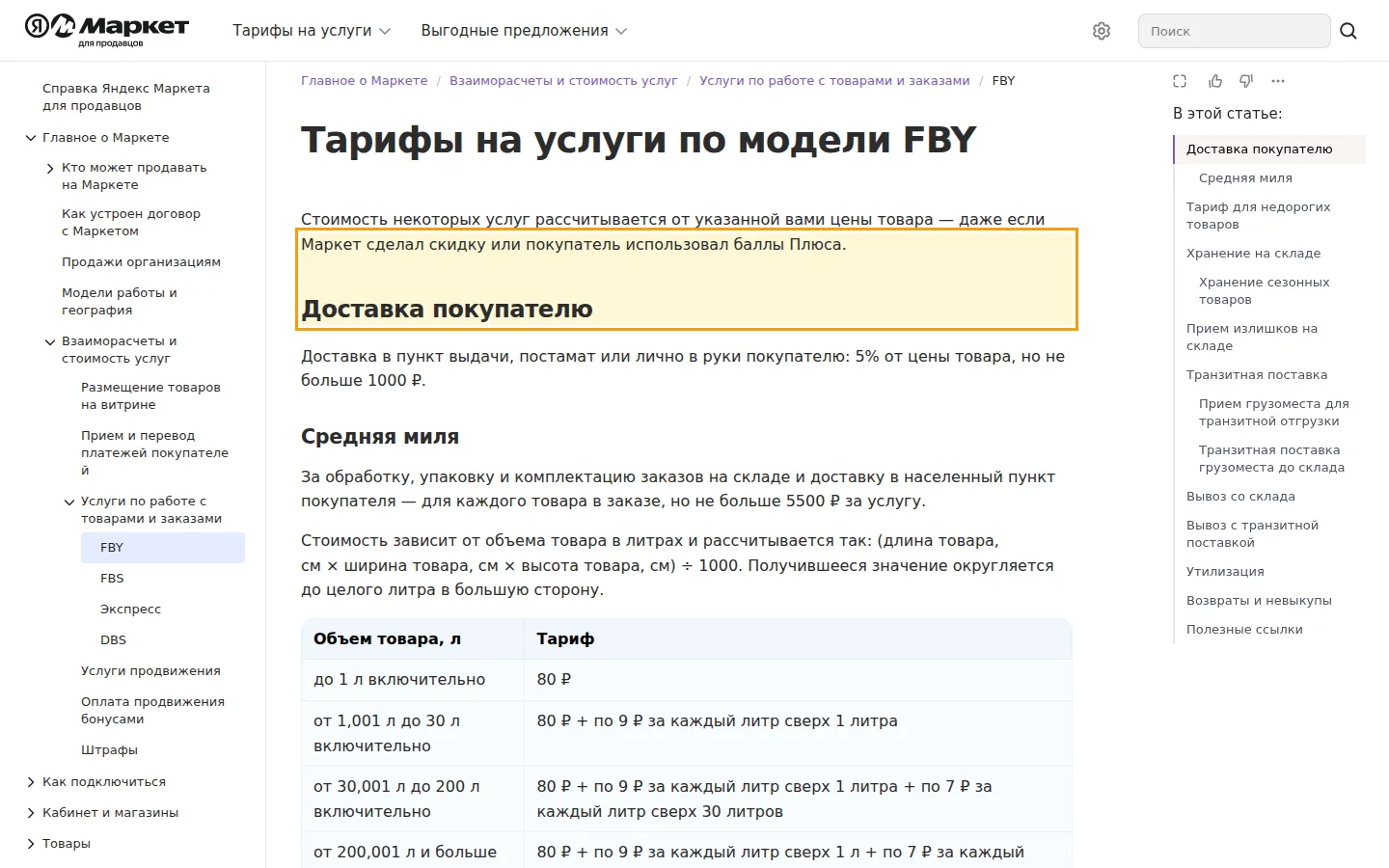Screen dimensions: 1389x868
Task: Open Оплата продвижения бонусами page
Action: click(x=152, y=711)
